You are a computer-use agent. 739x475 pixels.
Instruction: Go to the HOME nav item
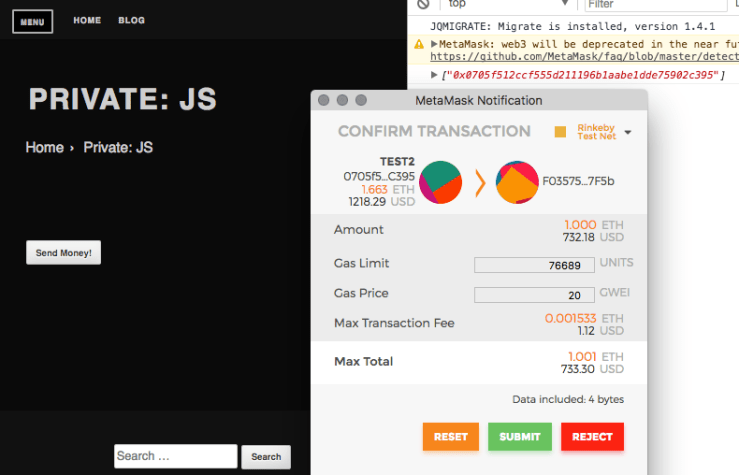pos(87,20)
